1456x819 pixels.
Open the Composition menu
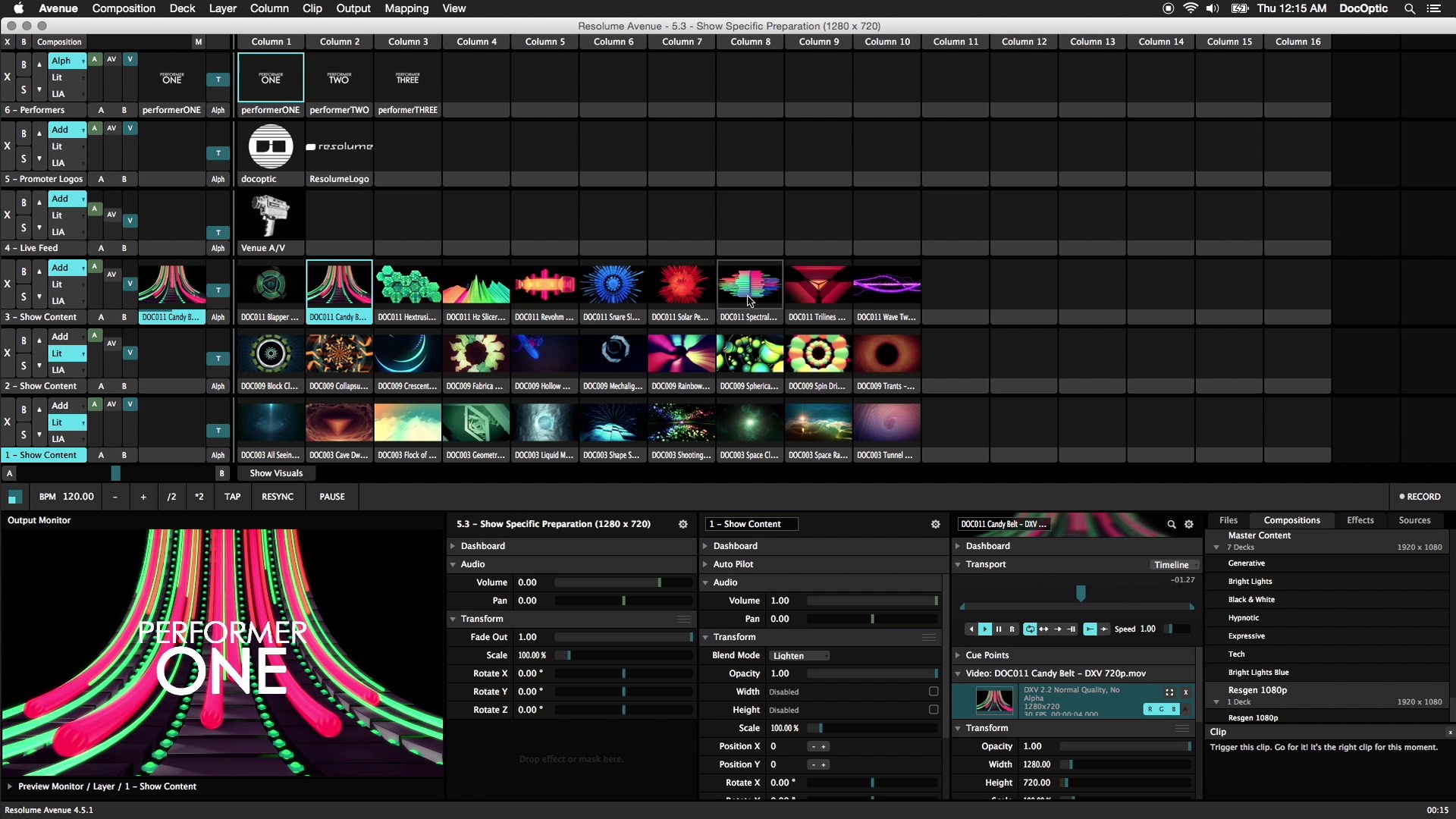124,8
